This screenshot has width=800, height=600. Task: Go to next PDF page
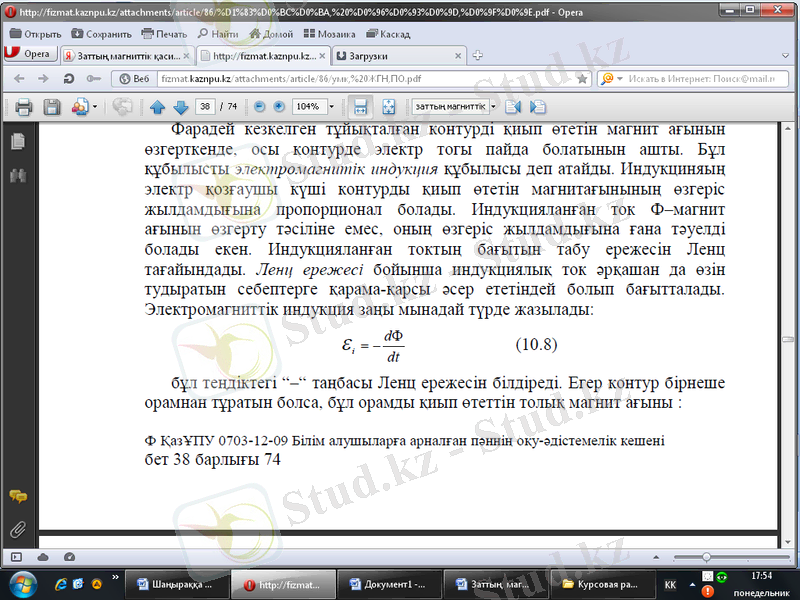tap(181, 107)
